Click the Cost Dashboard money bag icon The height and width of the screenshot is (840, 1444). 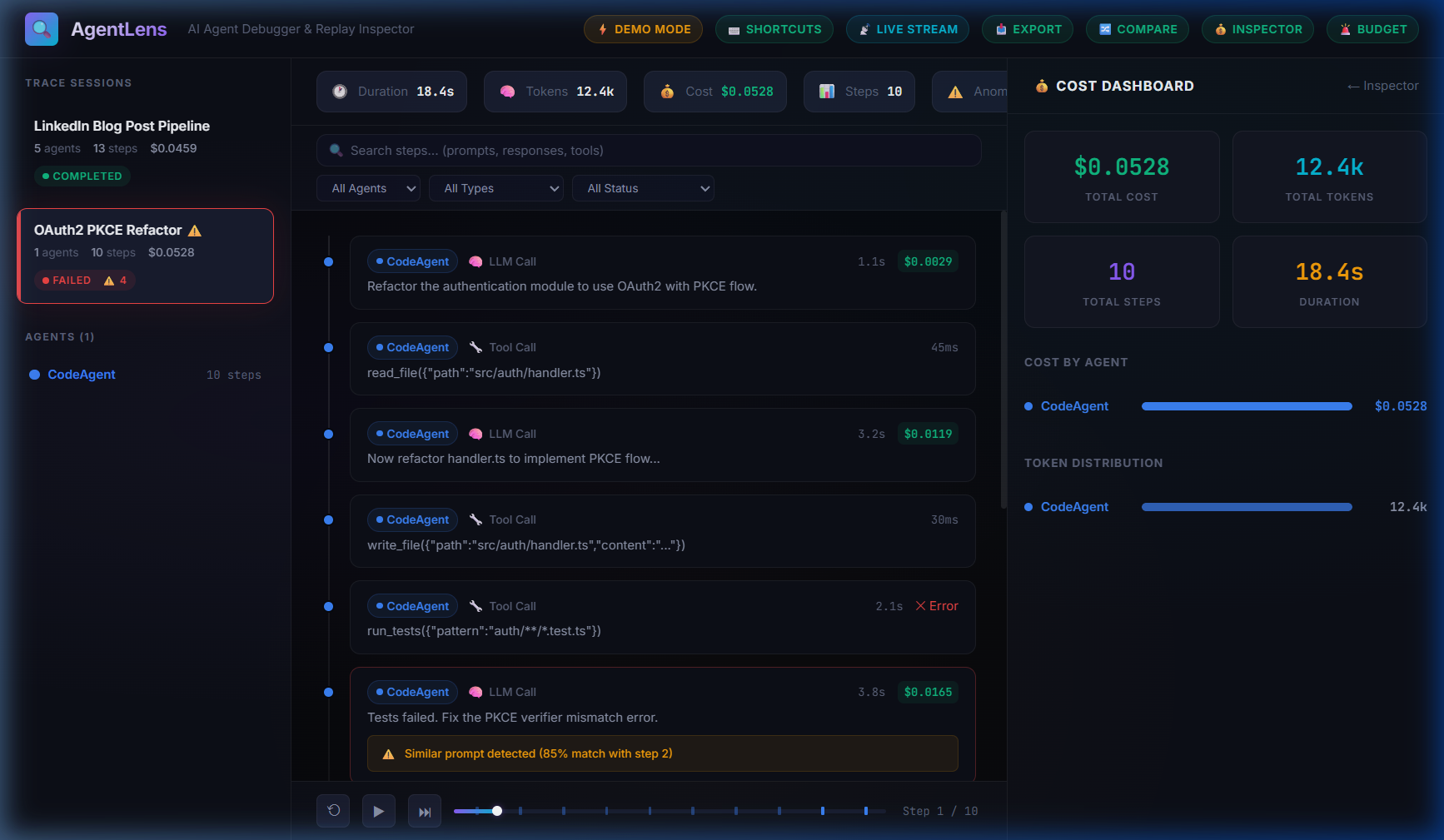tap(1042, 86)
